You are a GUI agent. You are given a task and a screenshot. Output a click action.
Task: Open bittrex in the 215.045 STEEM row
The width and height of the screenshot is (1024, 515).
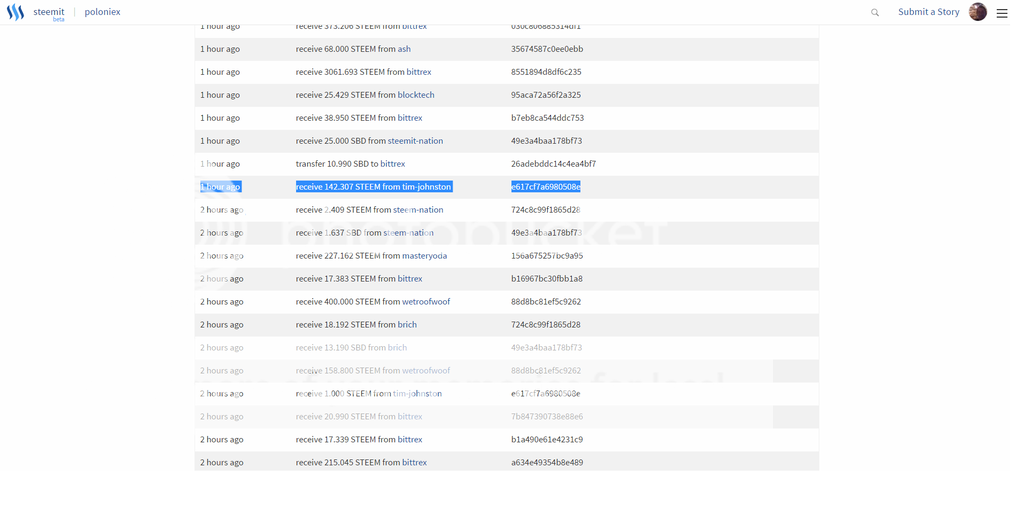click(x=414, y=463)
